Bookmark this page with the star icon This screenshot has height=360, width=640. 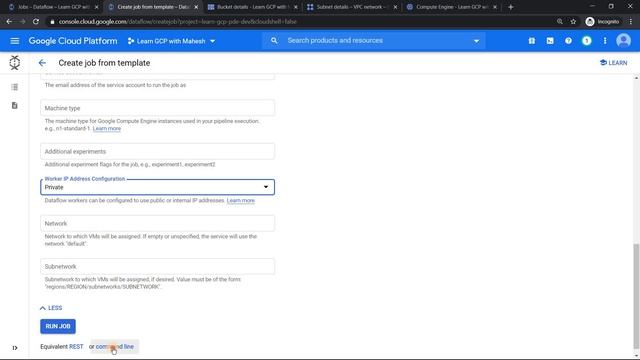click(x=573, y=22)
